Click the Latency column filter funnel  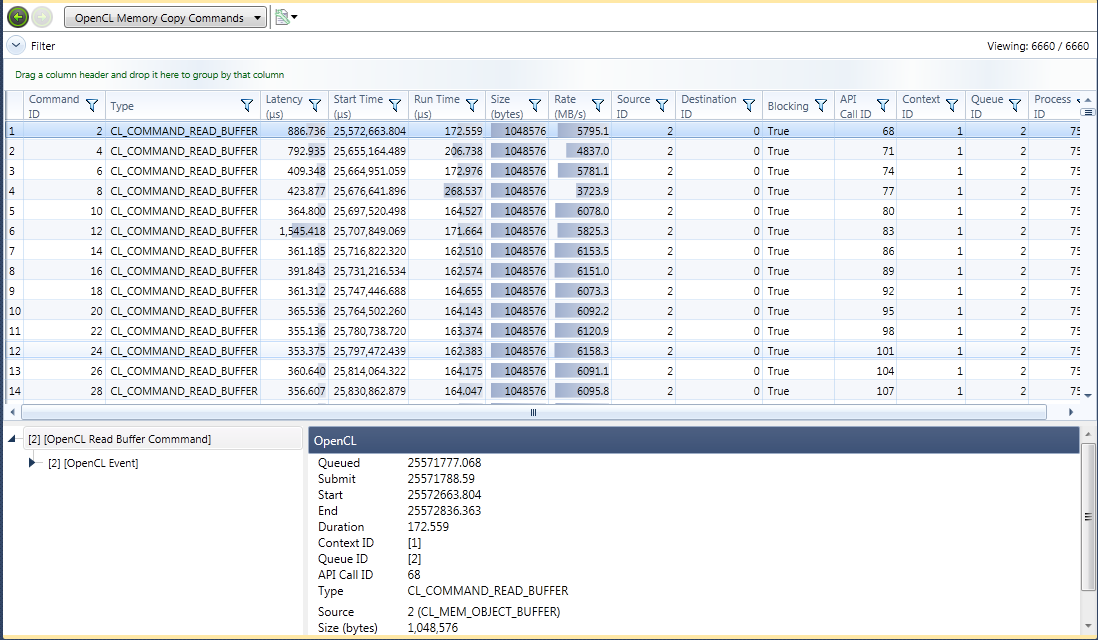pyautogui.click(x=315, y=105)
